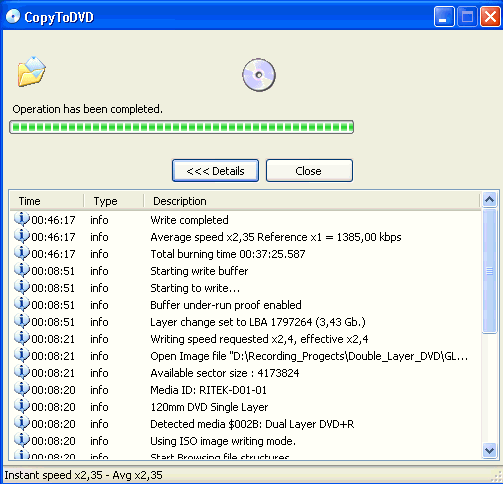Select 'Buffer under-run proof enabled' entry

click(245, 305)
